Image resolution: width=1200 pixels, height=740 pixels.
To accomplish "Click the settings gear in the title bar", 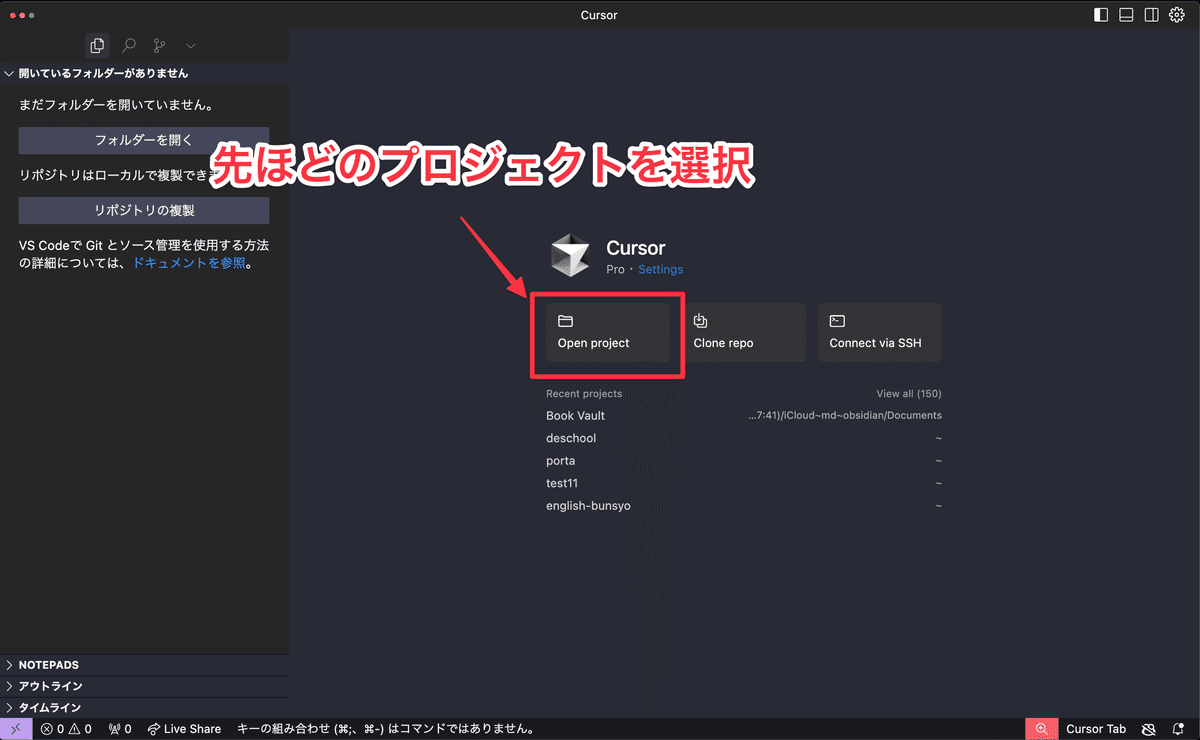I will click(x=1176, y=14).
